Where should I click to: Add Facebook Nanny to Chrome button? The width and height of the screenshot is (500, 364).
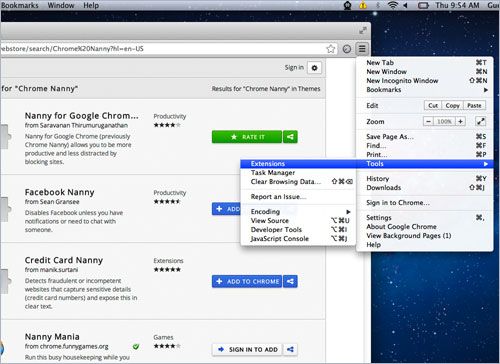pyautogui.click(x=226, y=209)
